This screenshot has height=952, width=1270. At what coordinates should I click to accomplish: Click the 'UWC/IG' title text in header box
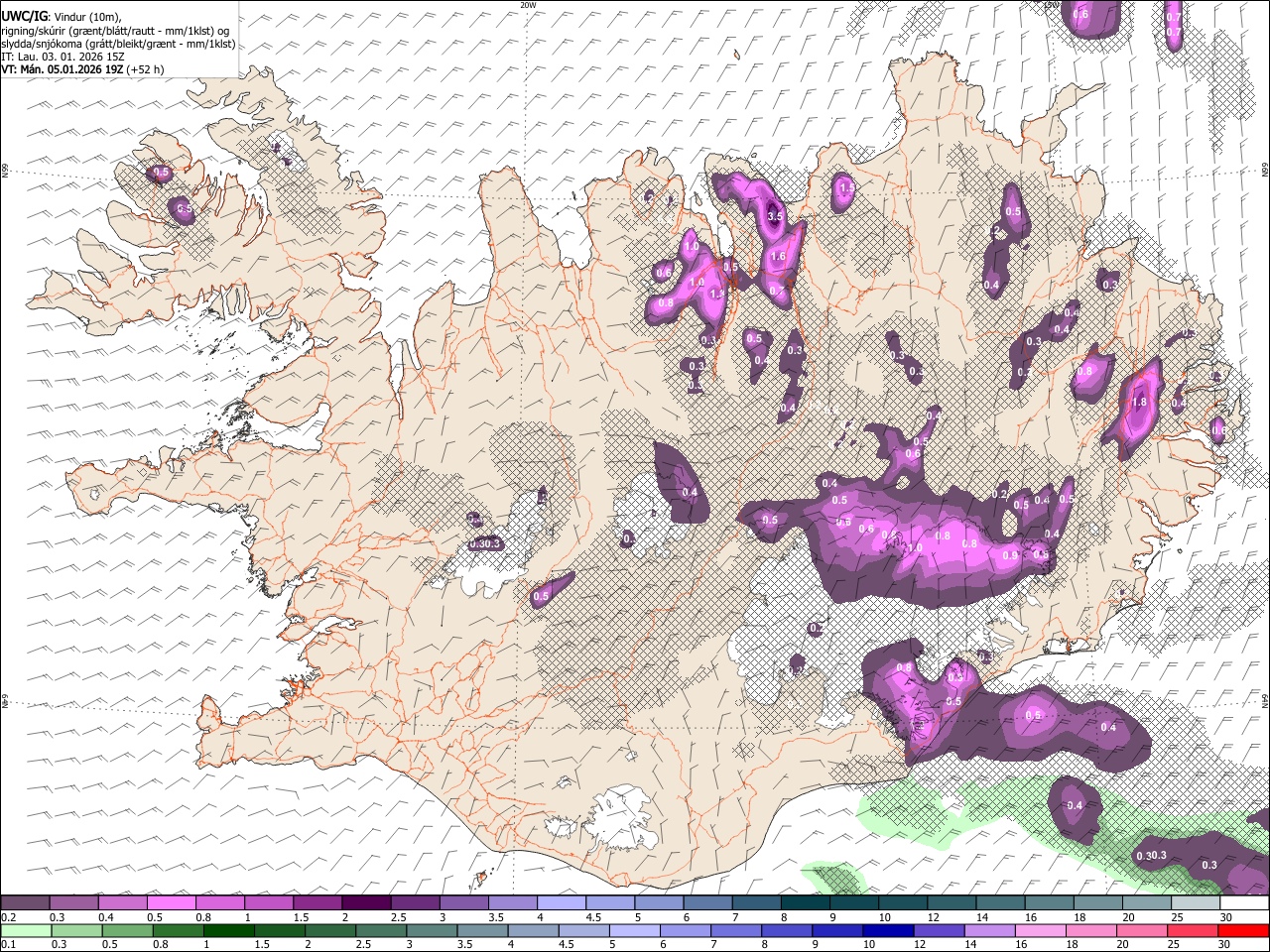pos(25,16)
